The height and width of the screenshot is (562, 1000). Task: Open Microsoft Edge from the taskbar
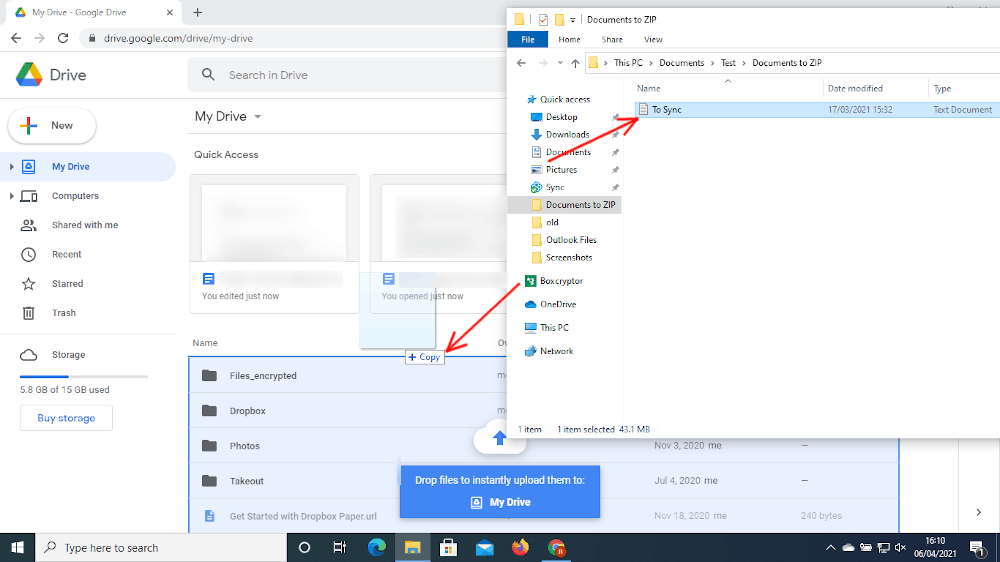point(377,548)
